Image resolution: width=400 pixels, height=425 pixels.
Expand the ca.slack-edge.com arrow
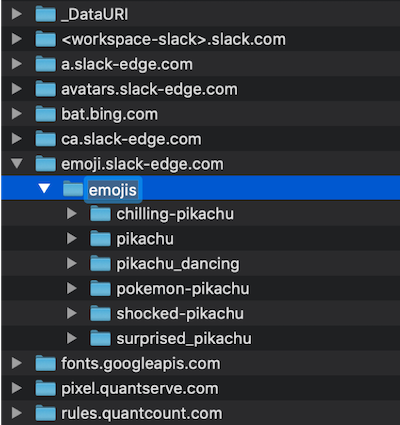16,139
